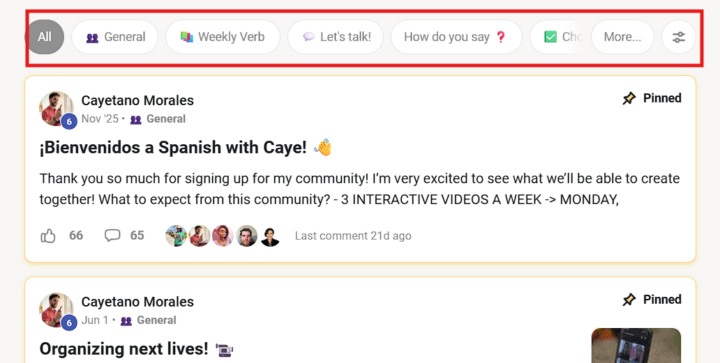The image size is (720, 363).
Task: Like the Bienvenidos post with the thumbs-up icon
Action: (48, 236)
